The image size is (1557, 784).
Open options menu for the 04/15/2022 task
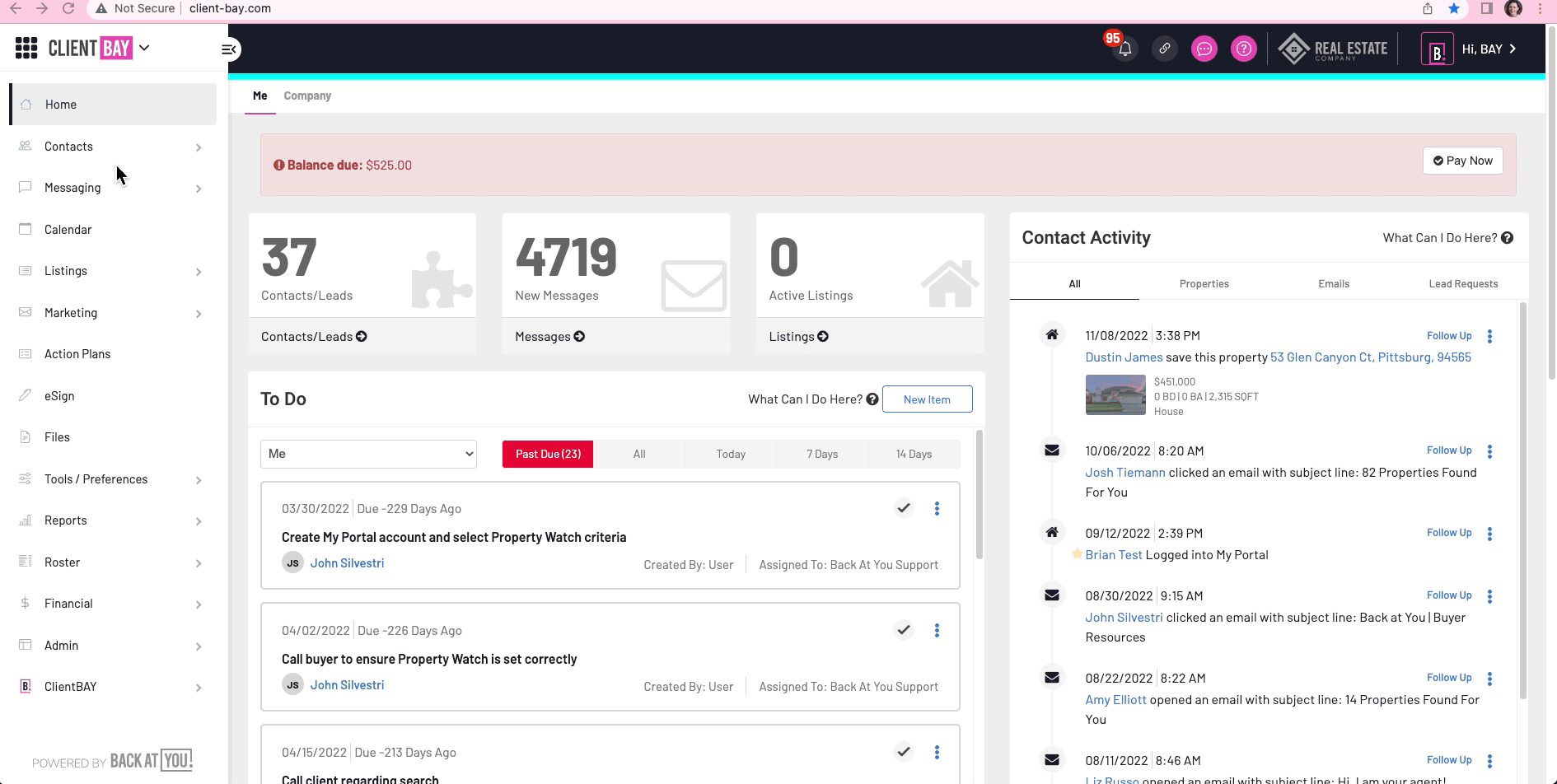click(937, 752)
